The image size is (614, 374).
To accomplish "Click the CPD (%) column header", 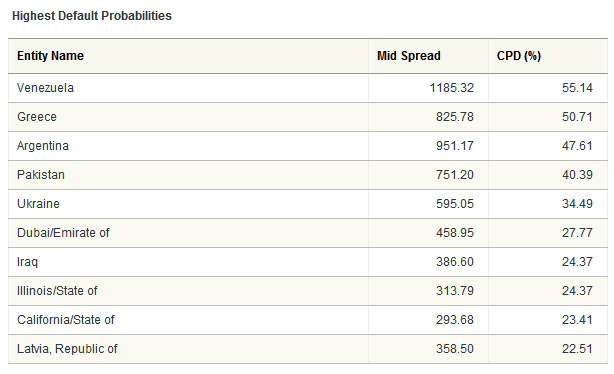I will click(518, 56).
